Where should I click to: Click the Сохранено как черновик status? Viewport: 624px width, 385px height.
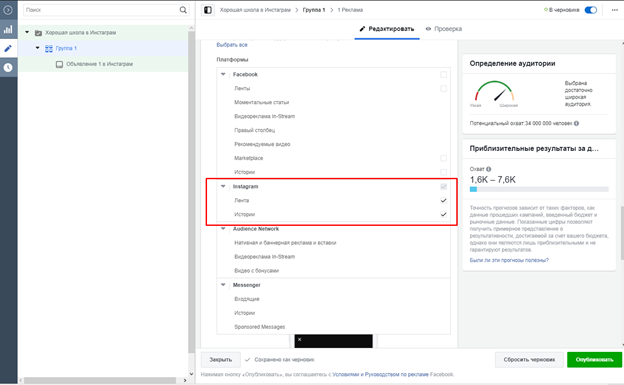point(280,360)
